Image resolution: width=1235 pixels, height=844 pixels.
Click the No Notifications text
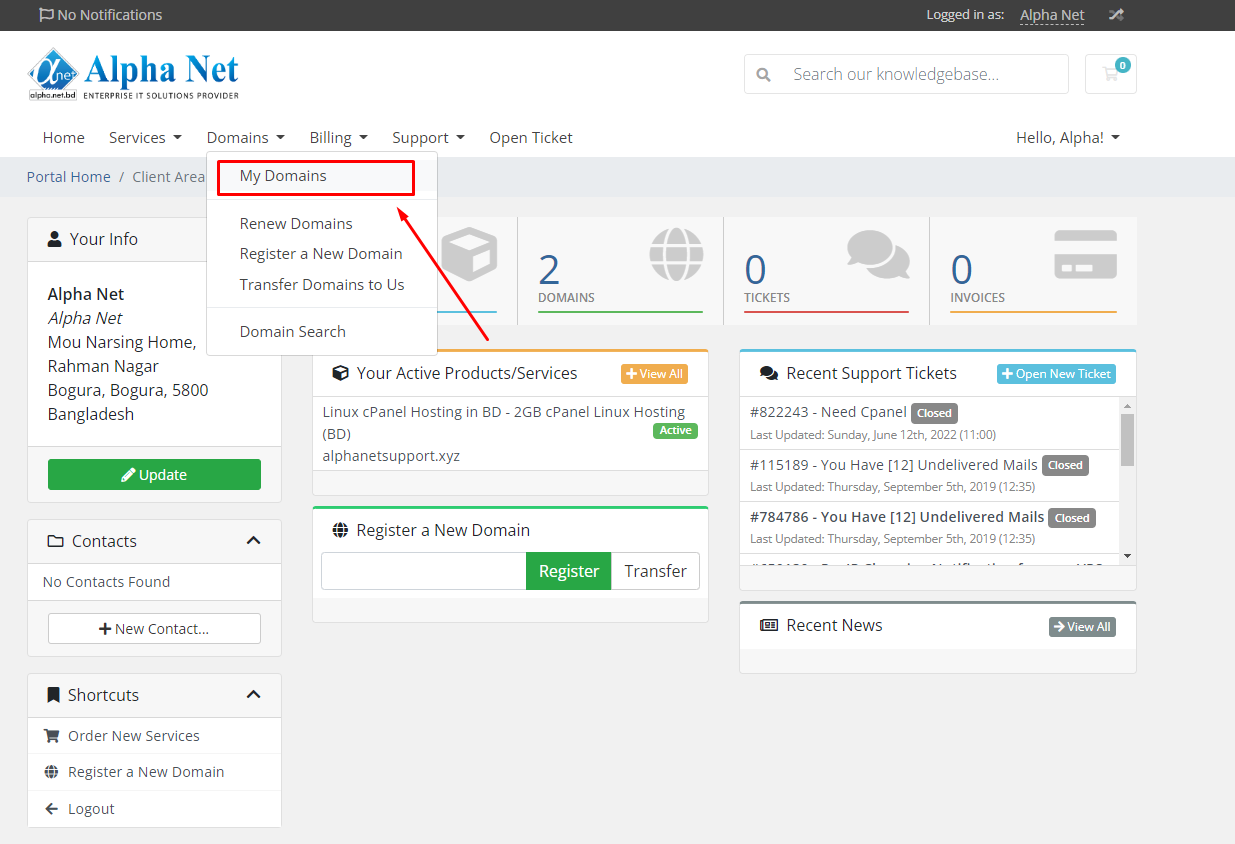110,15
